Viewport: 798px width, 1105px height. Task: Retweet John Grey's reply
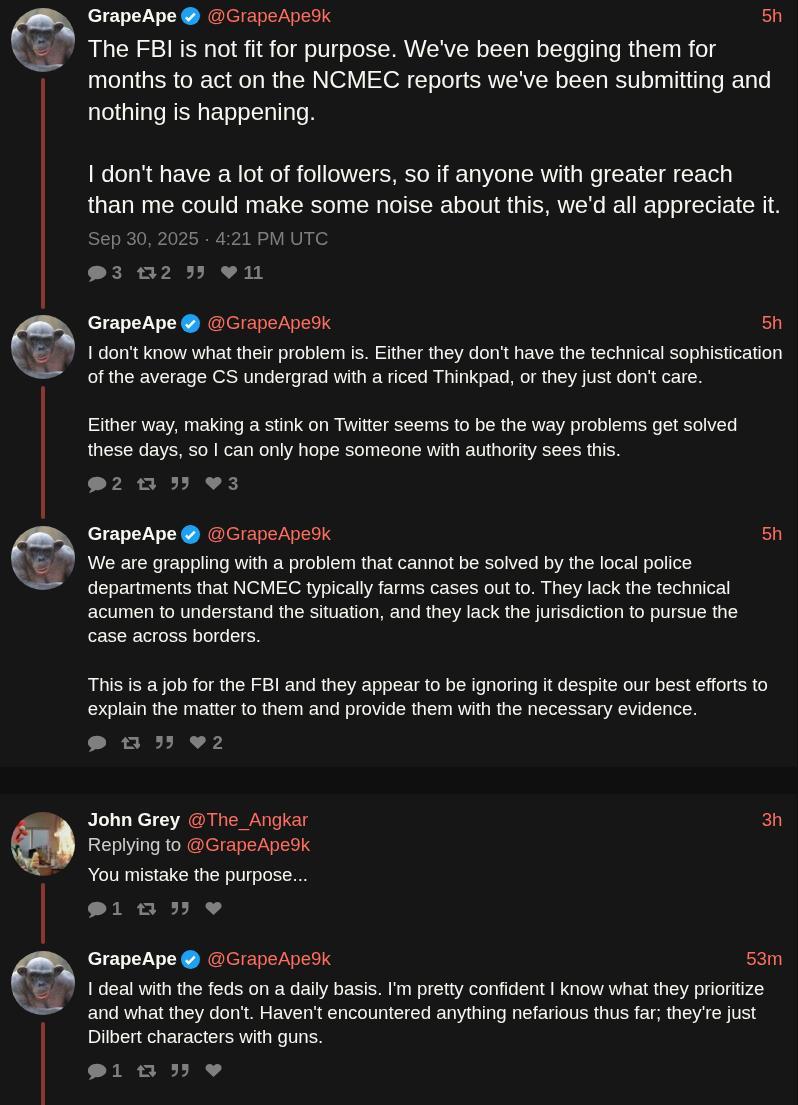click(147, 909)
